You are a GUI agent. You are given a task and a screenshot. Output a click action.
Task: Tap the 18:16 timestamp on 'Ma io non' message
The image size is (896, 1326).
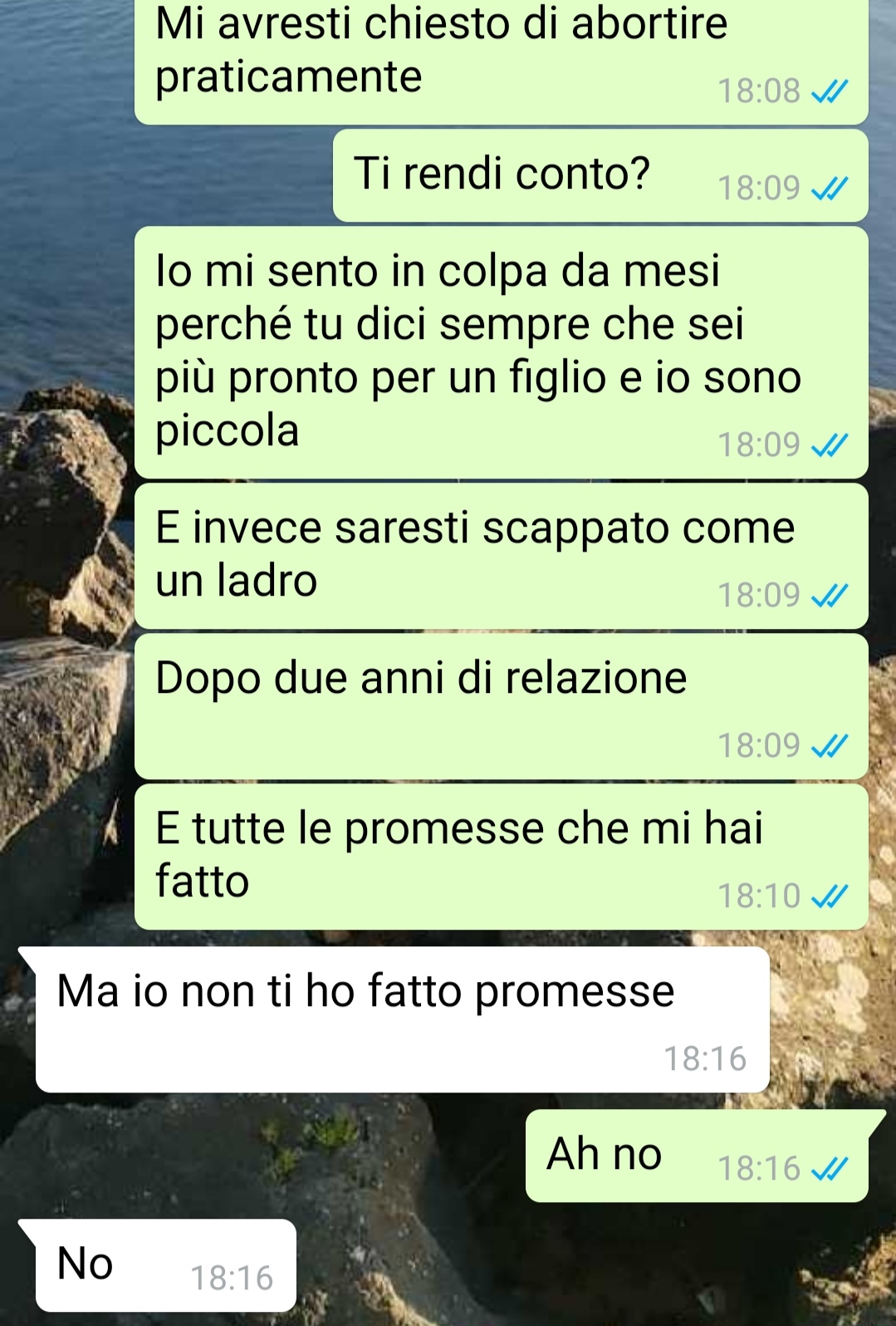[704, 1059]
